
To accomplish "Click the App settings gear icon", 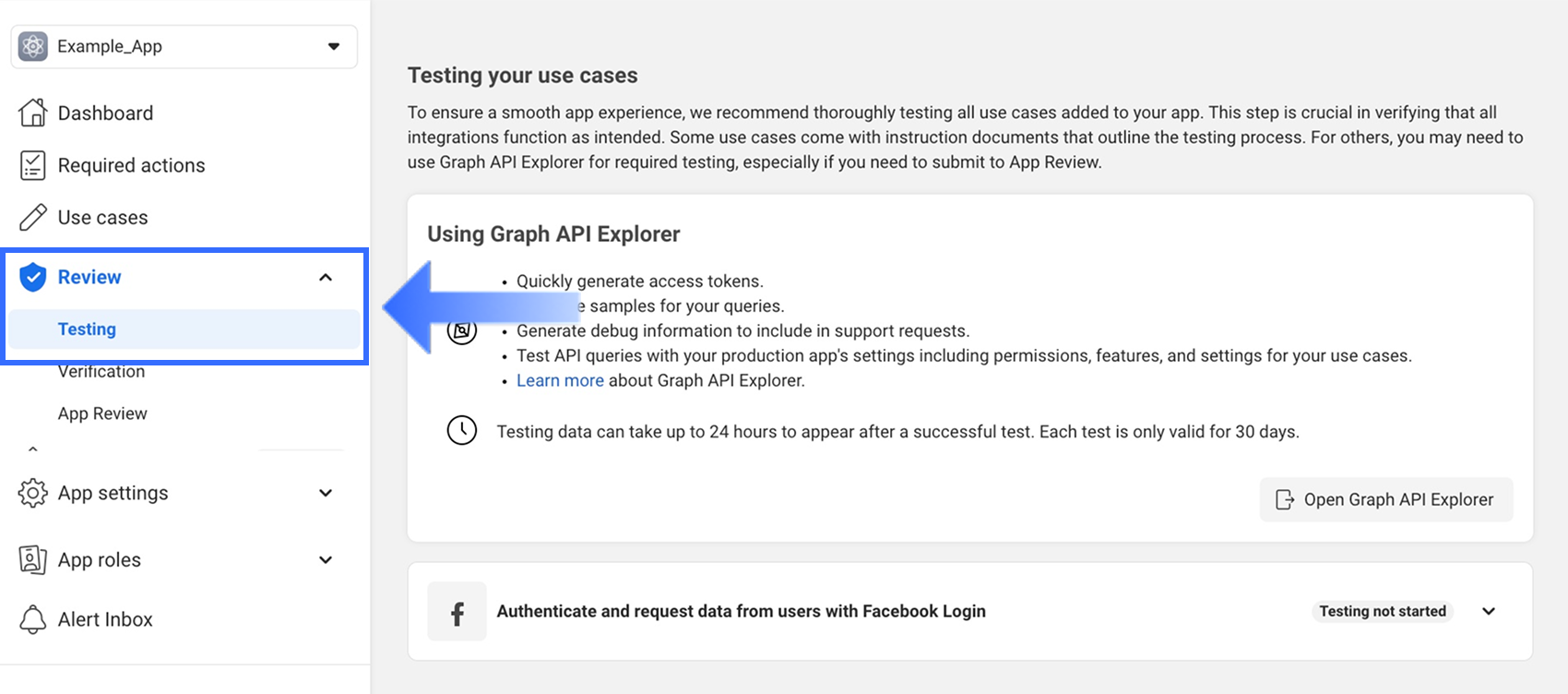I will click(33, 493).
